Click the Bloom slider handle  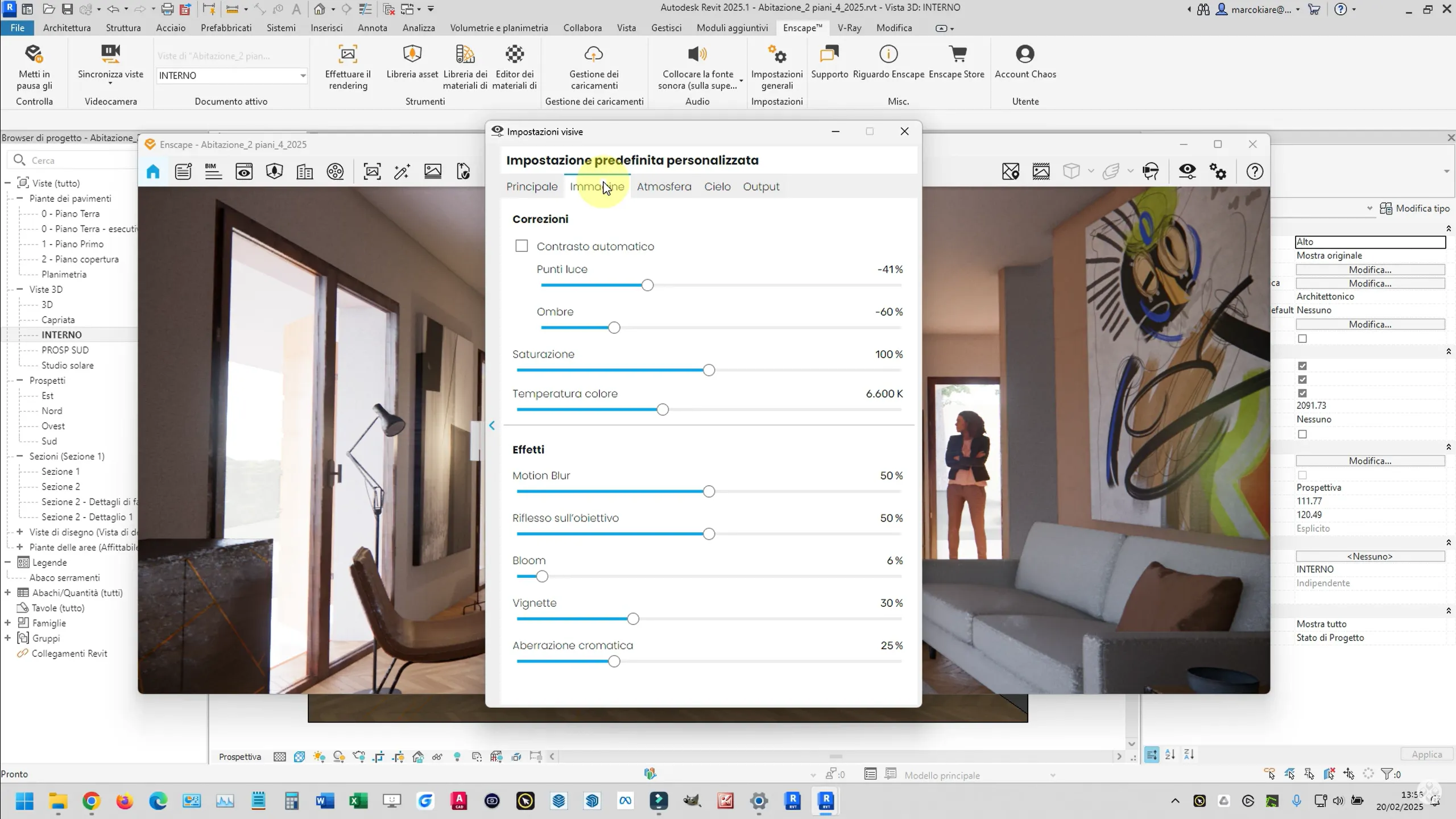[x=542, y=577]
